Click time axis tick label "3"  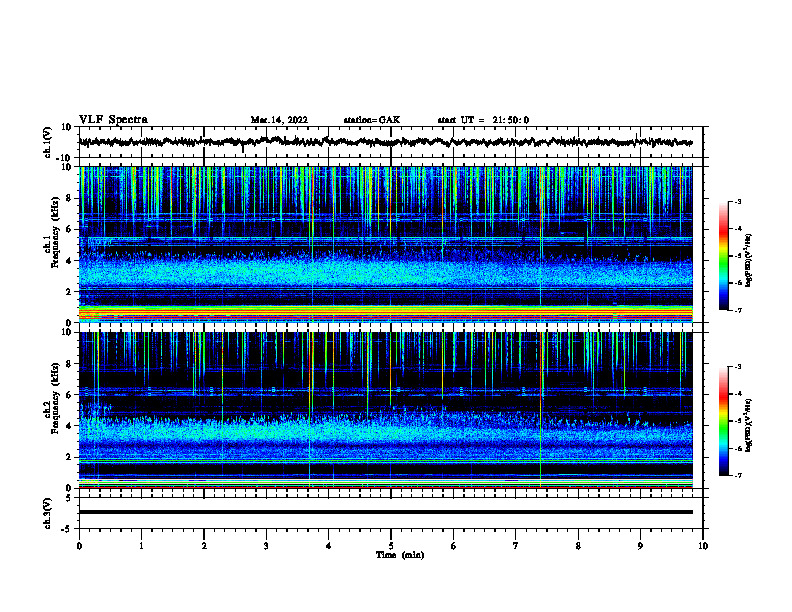[x=266, y=546]
